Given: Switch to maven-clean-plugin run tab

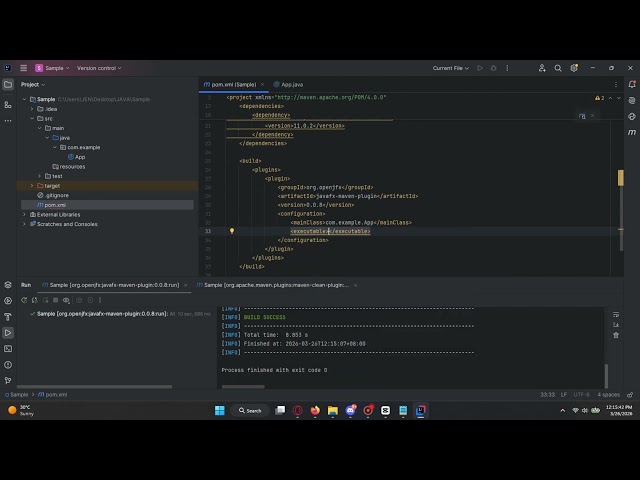Looking at the screenshot, I should click(273, 285).
